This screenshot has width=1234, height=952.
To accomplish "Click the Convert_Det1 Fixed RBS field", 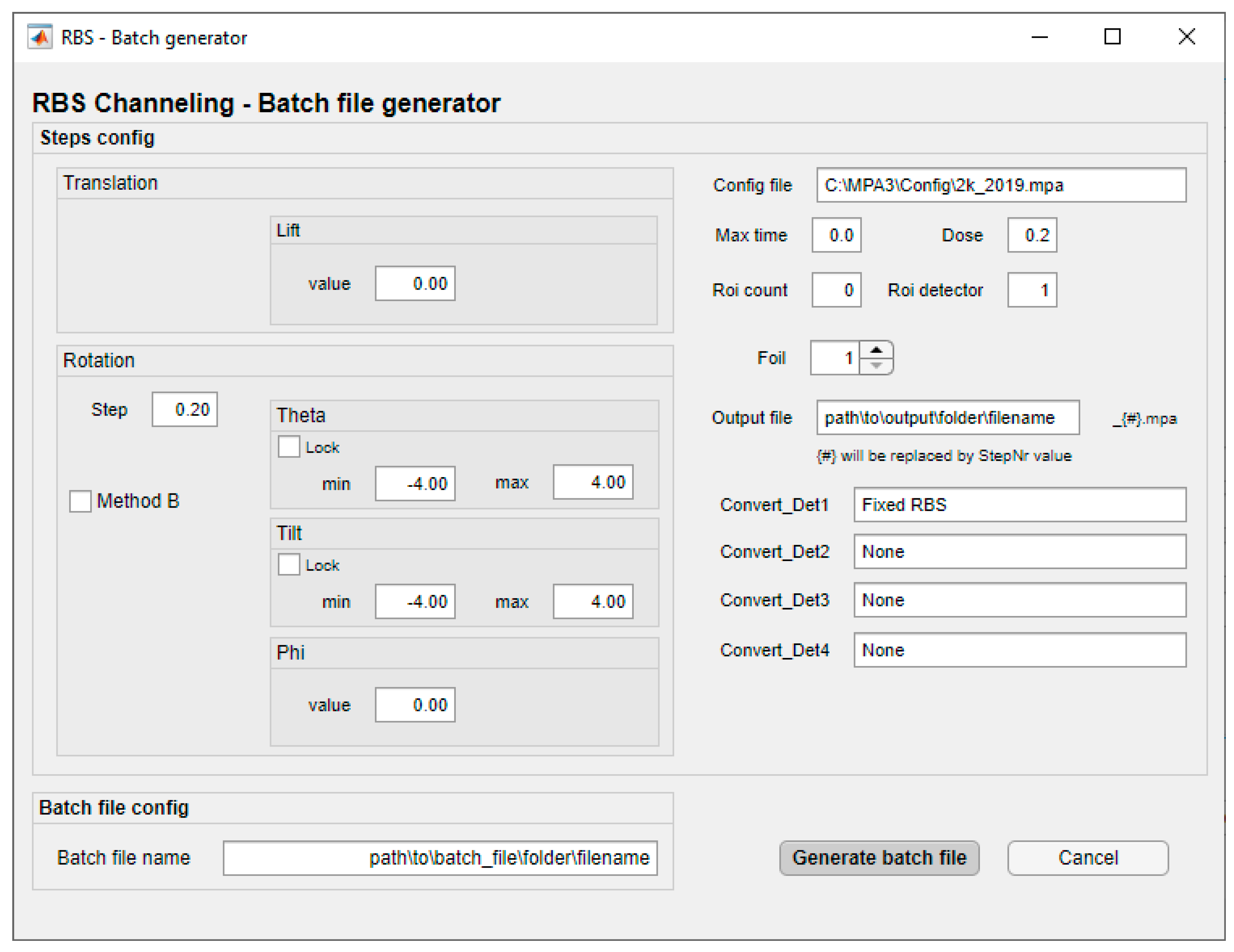I will pyautogui.click(x=1019, y=504).
